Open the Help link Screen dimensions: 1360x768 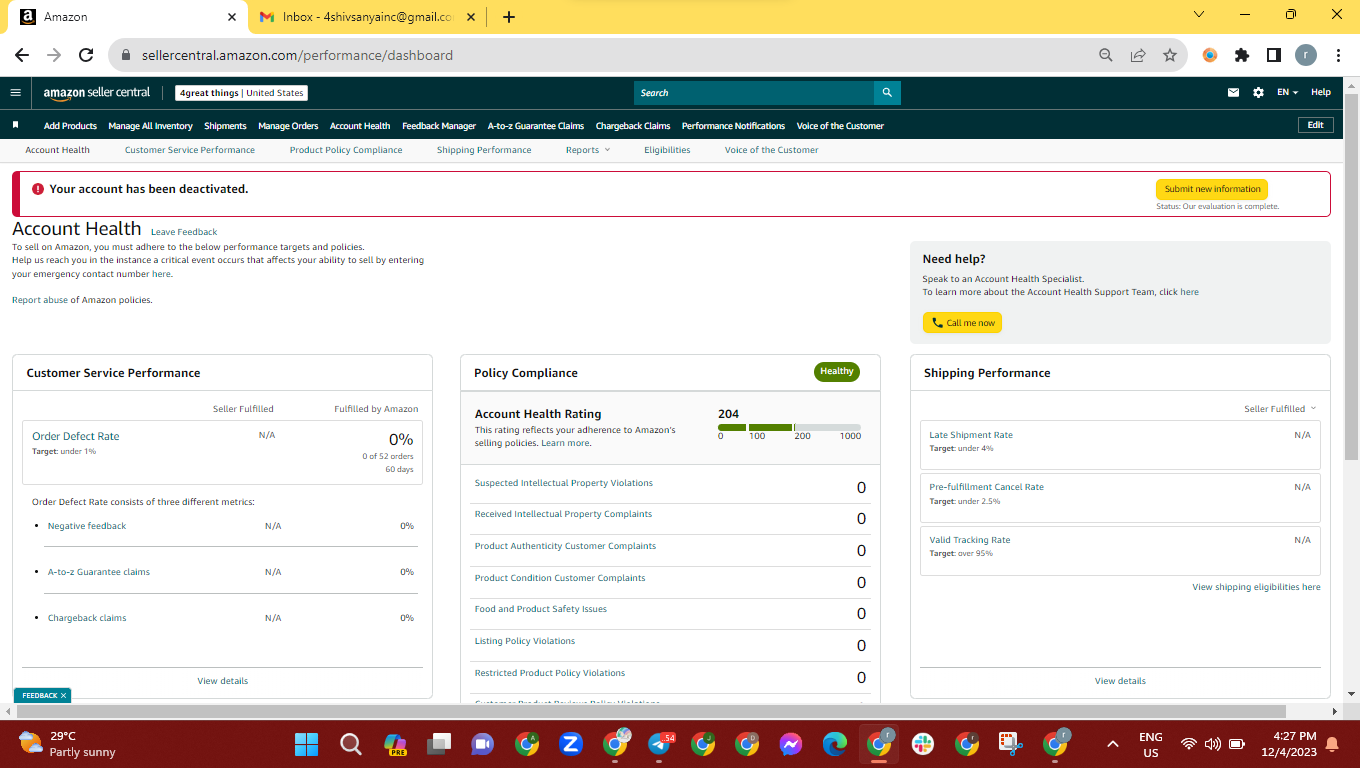click(1321, 92)
